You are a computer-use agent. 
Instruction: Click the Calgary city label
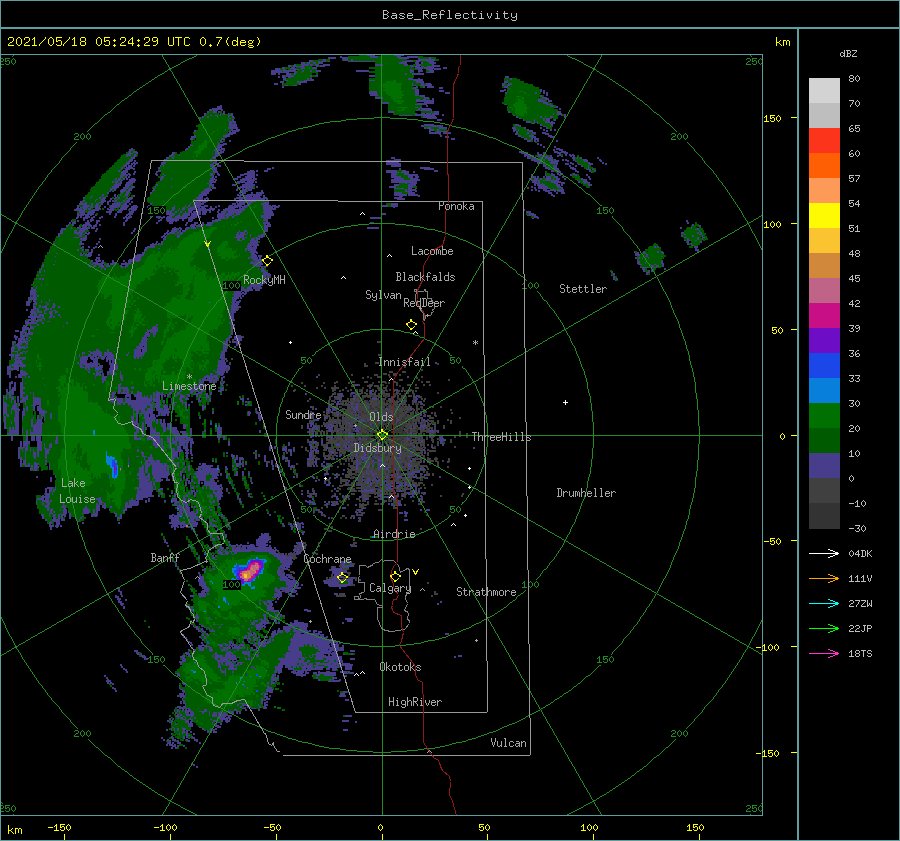(x=390, y=588)
